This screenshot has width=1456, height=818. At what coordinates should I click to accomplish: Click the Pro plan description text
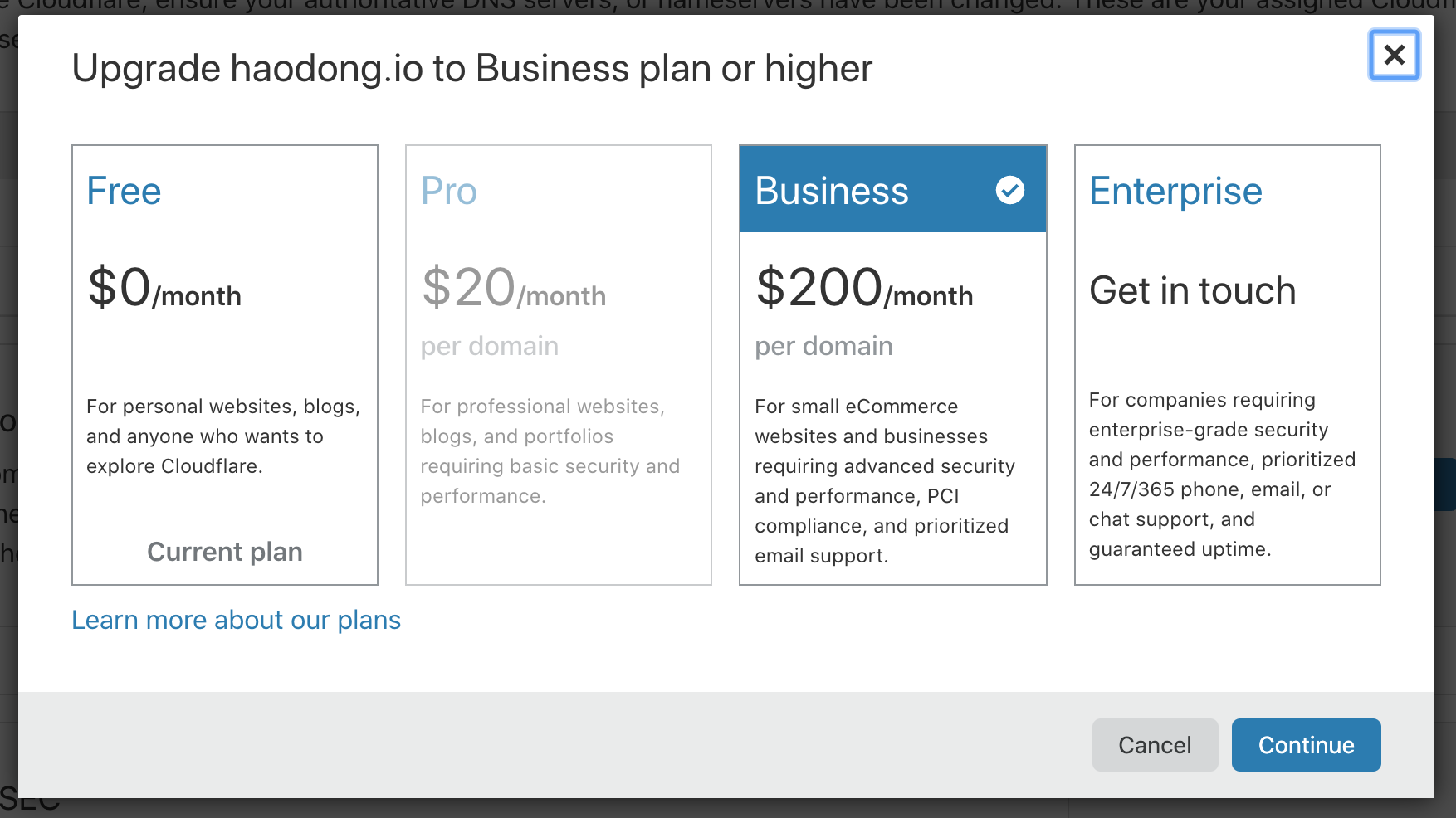click(x=550, y=451)
